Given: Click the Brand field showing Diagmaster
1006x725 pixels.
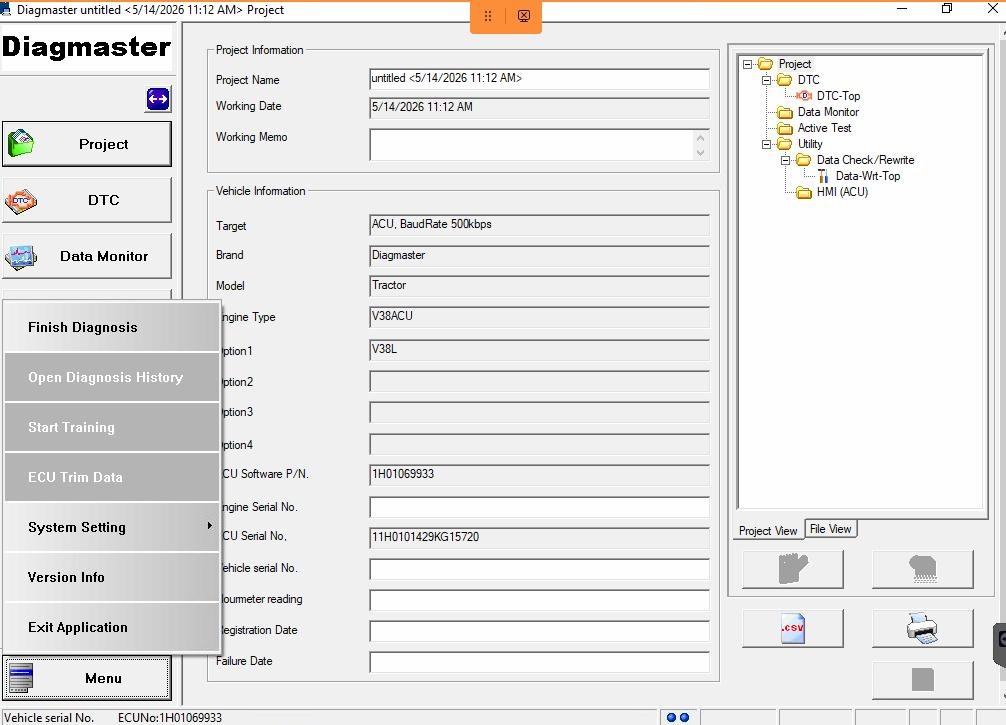Looking at the screenshot, I should [540, 255].
